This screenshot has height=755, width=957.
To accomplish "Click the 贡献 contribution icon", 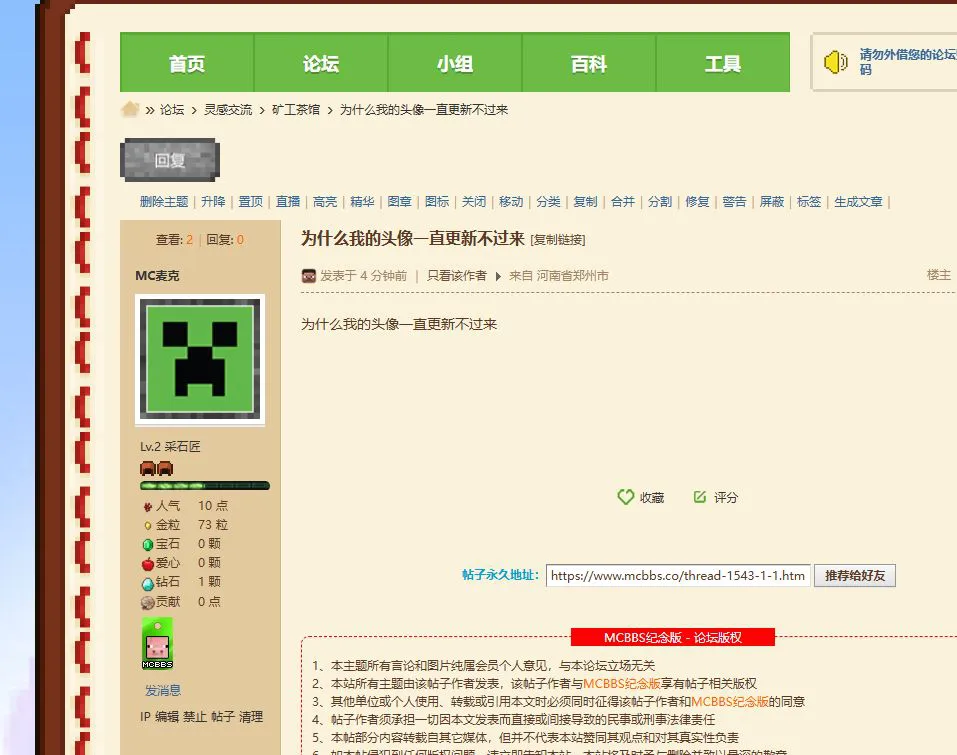I will click(x=147, y=602).
